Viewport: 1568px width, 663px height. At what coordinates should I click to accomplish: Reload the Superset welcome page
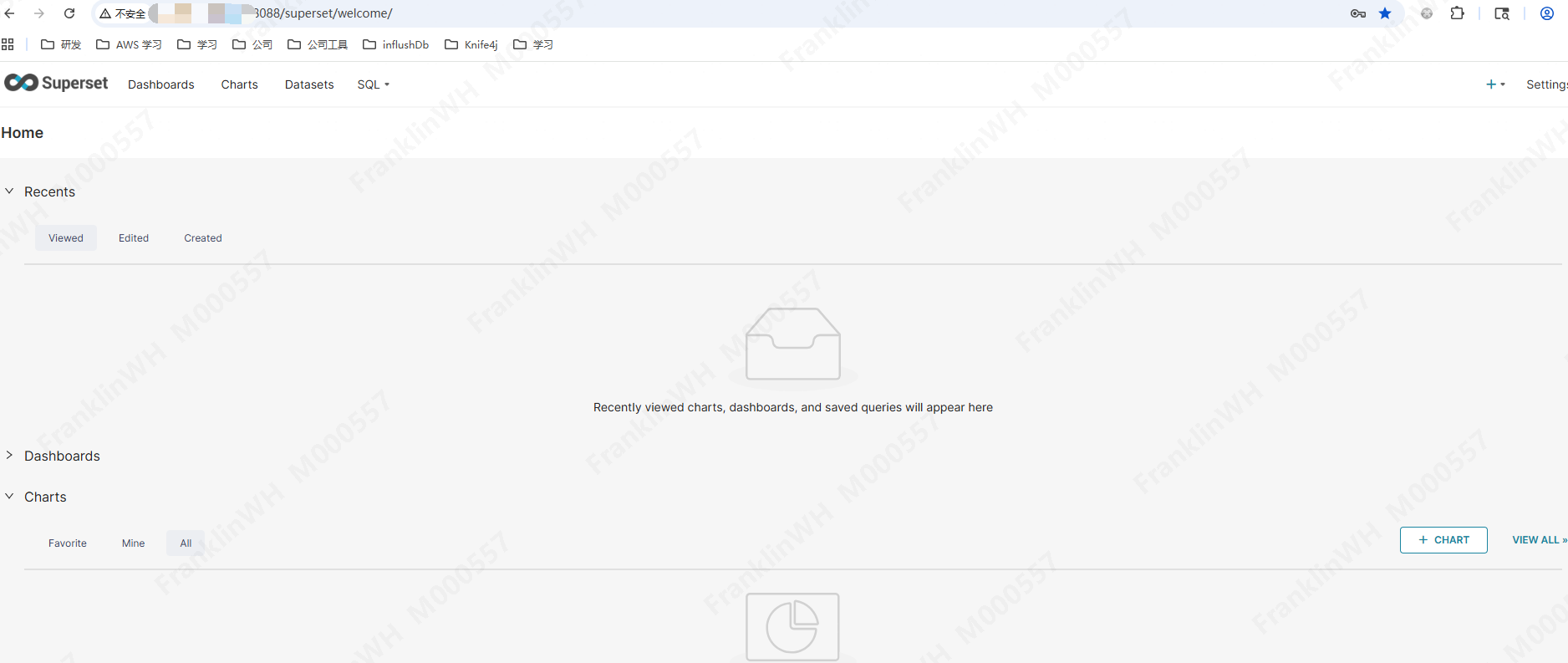(x=69, y=13)
